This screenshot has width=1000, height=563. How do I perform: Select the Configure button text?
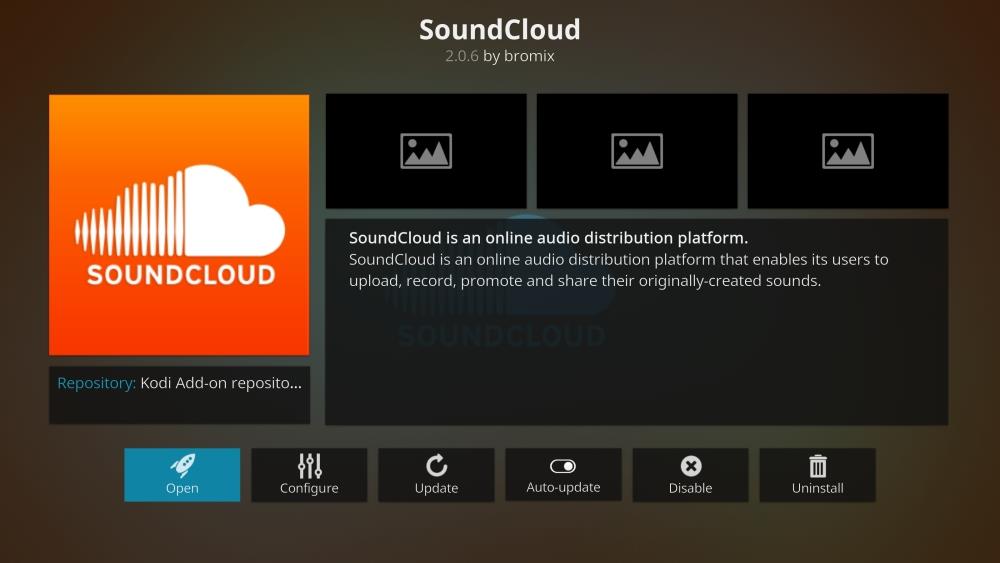tap(309, 489)
